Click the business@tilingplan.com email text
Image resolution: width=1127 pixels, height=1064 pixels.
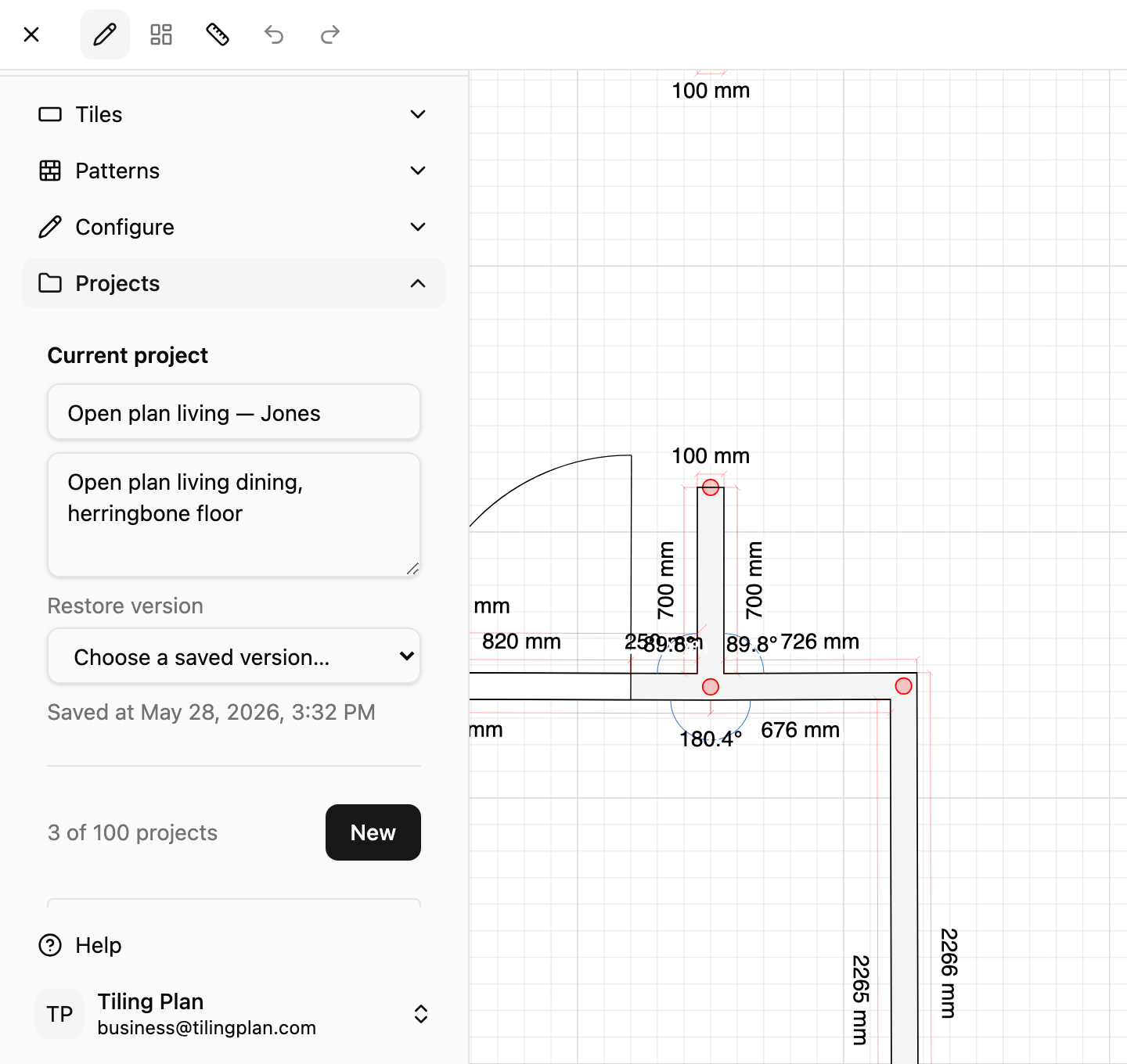(x=207, y=1028)
